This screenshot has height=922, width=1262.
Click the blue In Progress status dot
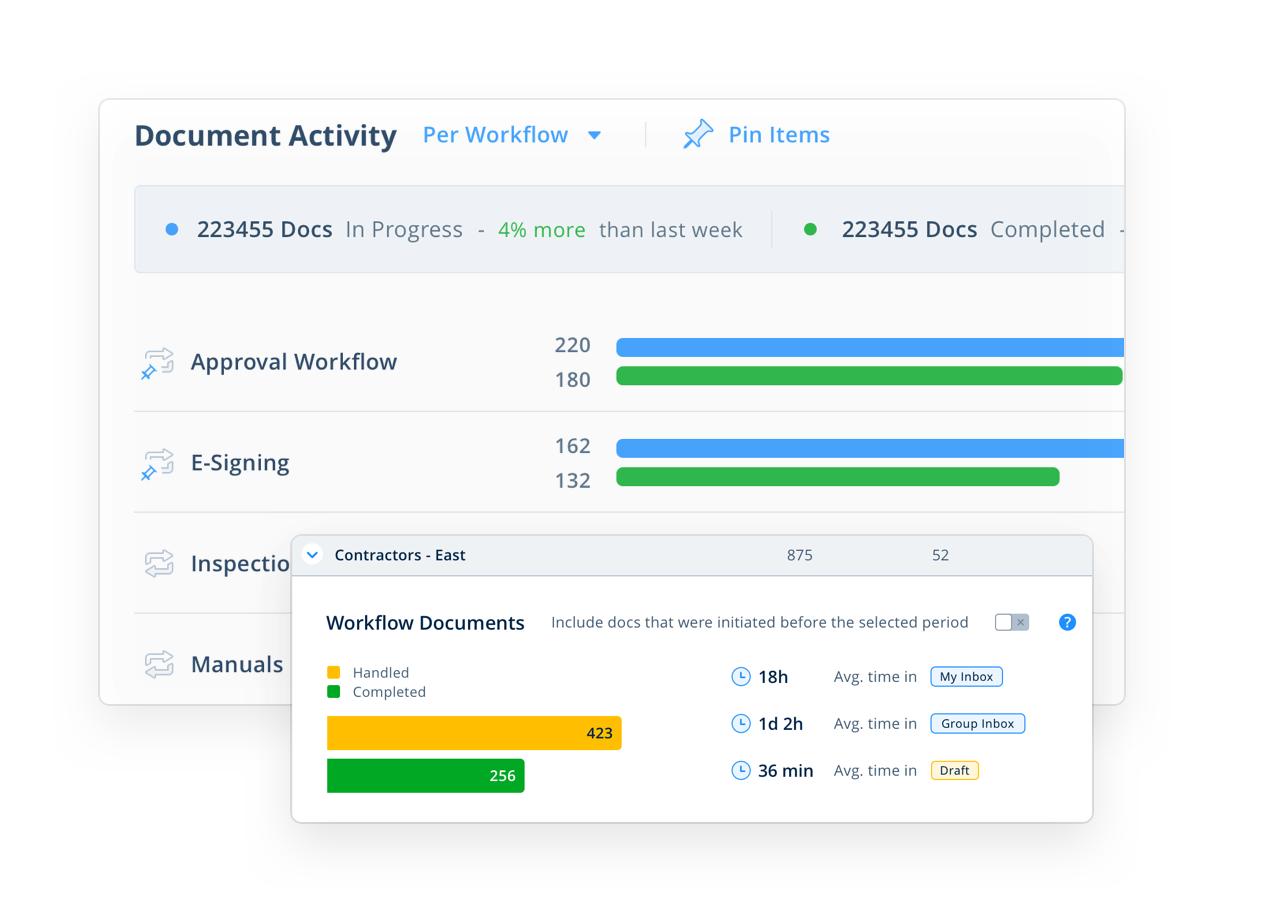click(172, 230)
